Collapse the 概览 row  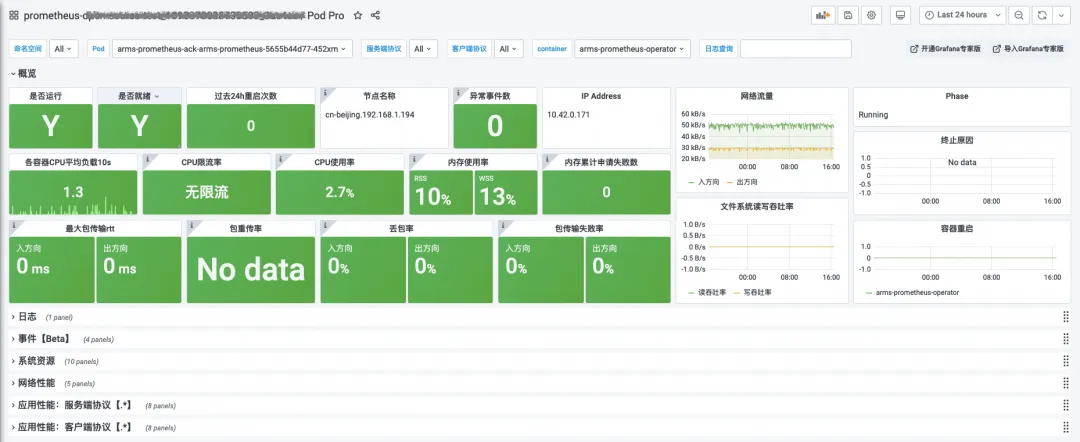click(24, 73)
